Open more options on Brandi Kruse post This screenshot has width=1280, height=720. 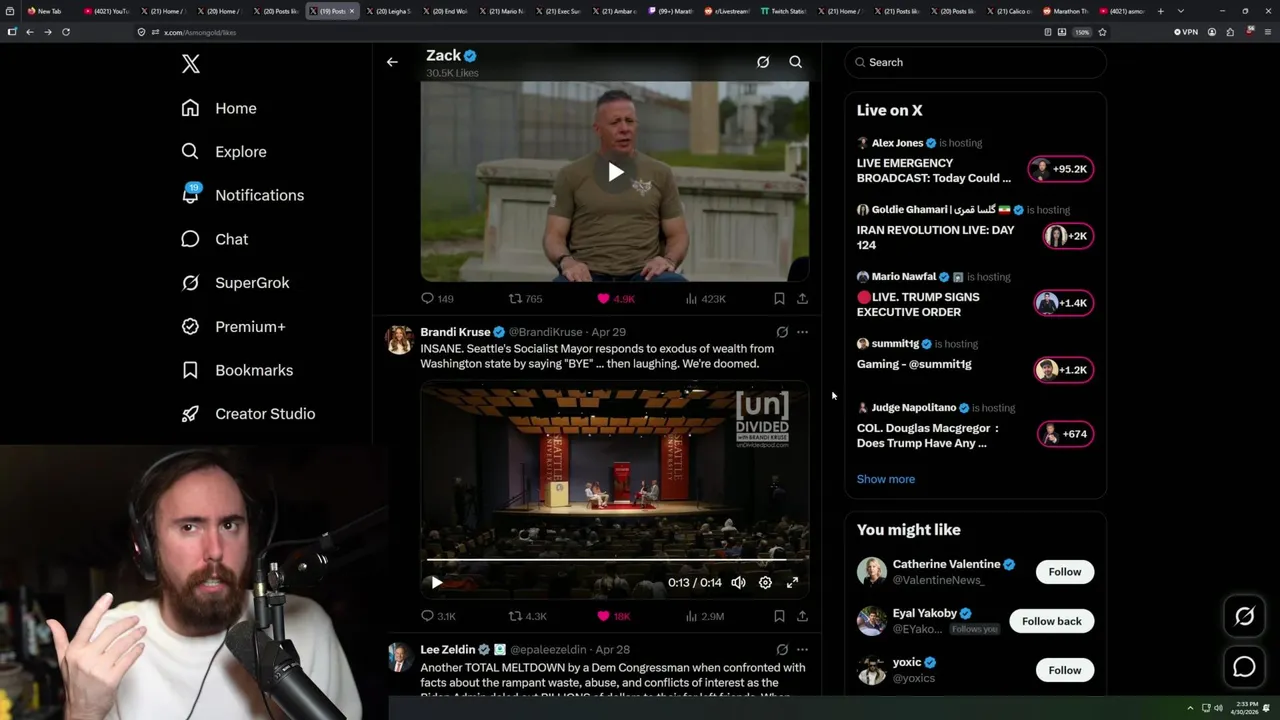tap(802, 332)
